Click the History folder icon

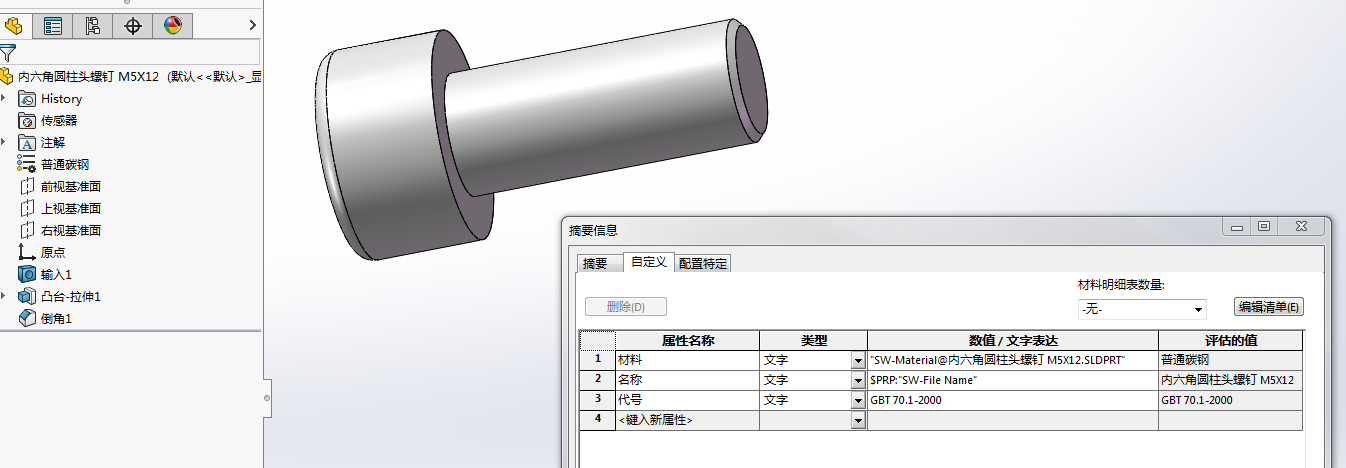tap(28, 99)
